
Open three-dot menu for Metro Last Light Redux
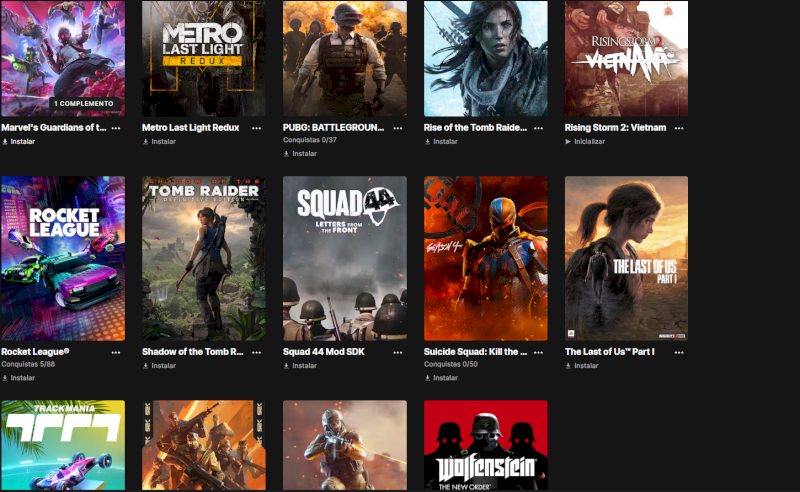click(x=257, y=128)
